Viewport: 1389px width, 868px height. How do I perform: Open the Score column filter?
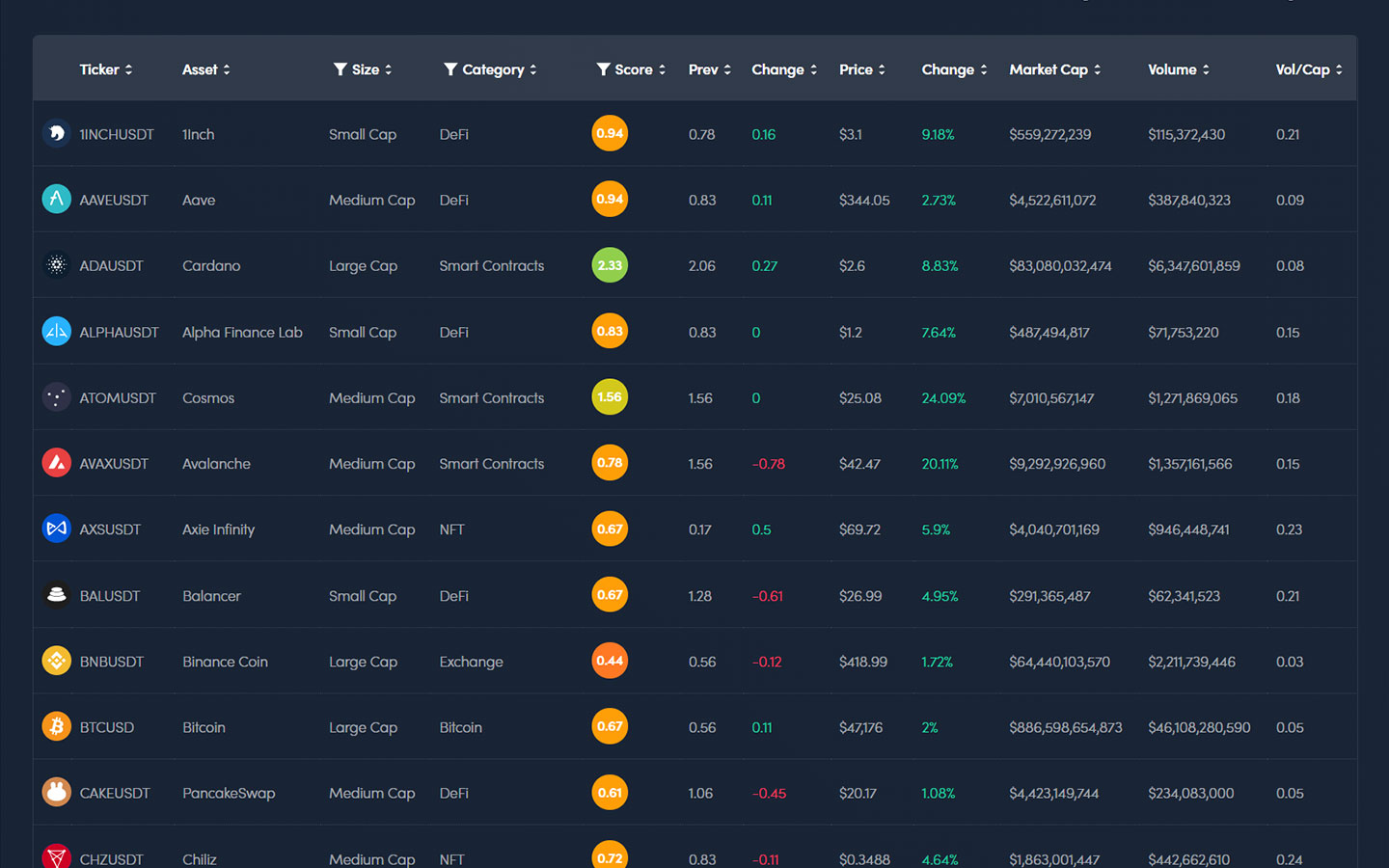pyautogui.click(x=603, y=69)
